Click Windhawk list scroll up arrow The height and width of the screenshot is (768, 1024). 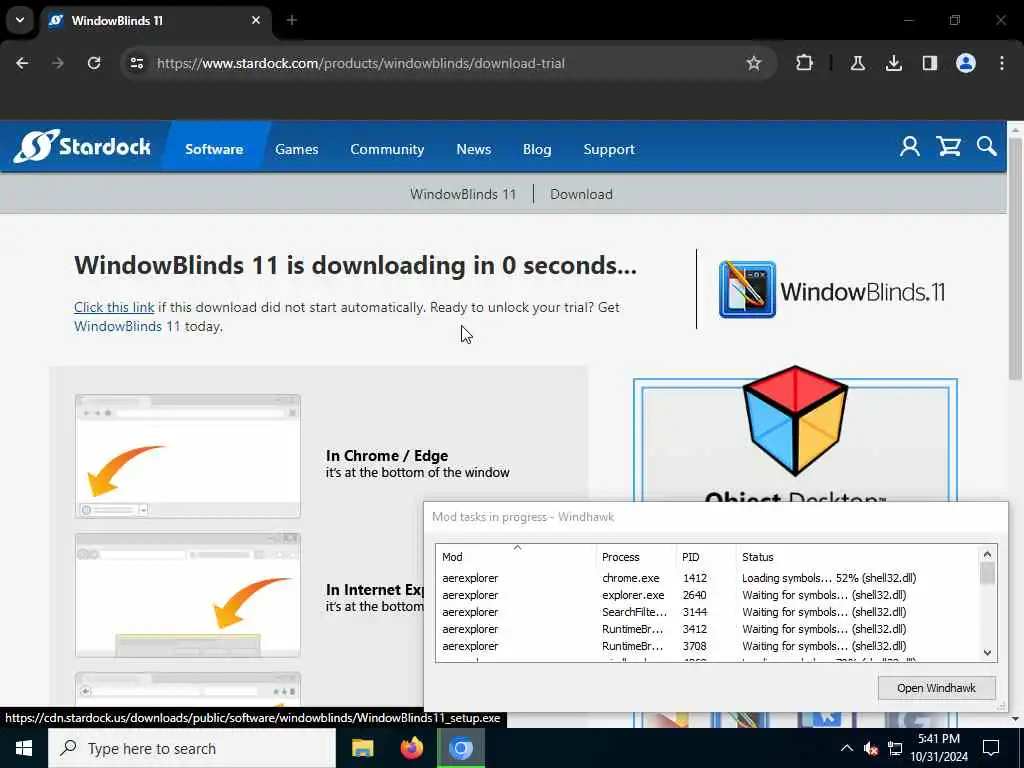click(987, 554)
